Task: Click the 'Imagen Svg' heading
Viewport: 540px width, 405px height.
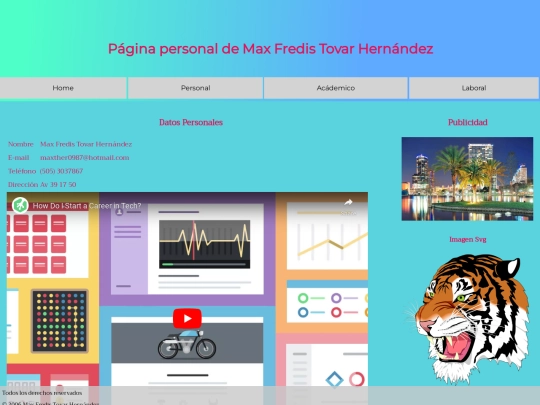Action: (467, 239)
